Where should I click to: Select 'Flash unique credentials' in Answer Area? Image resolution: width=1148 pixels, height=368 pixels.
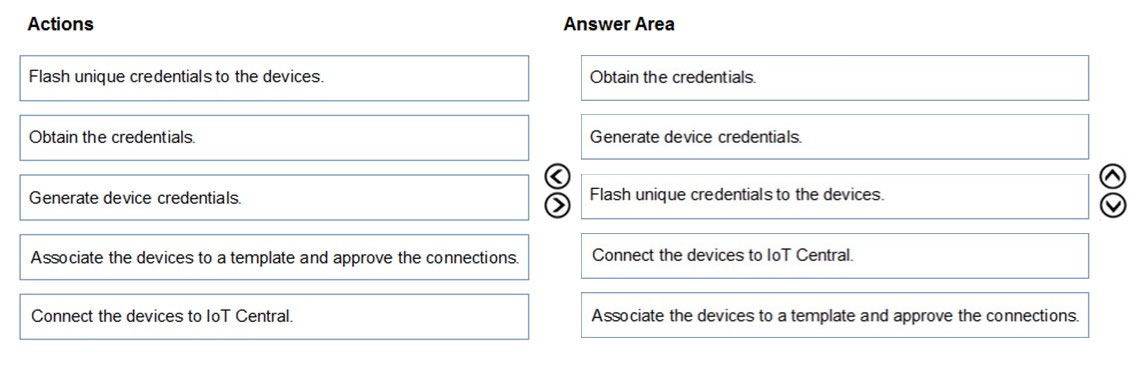[x=835, y=196]
